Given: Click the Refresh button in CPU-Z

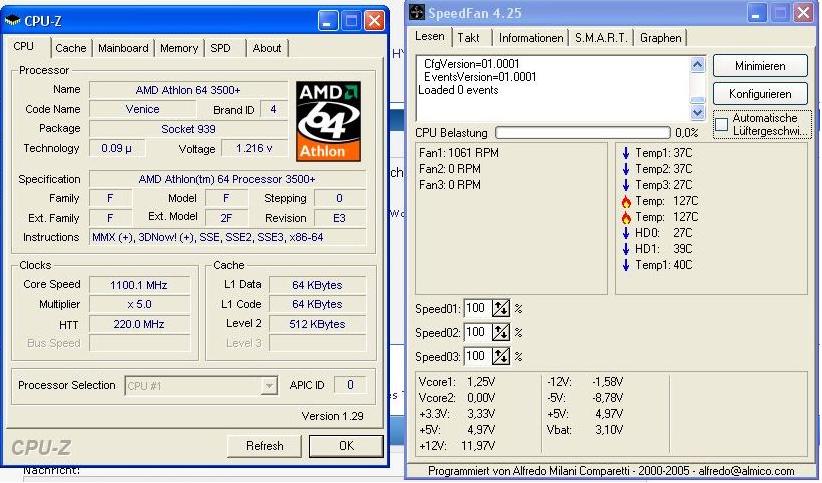Looking at the screenshot, I should [264, 446].
